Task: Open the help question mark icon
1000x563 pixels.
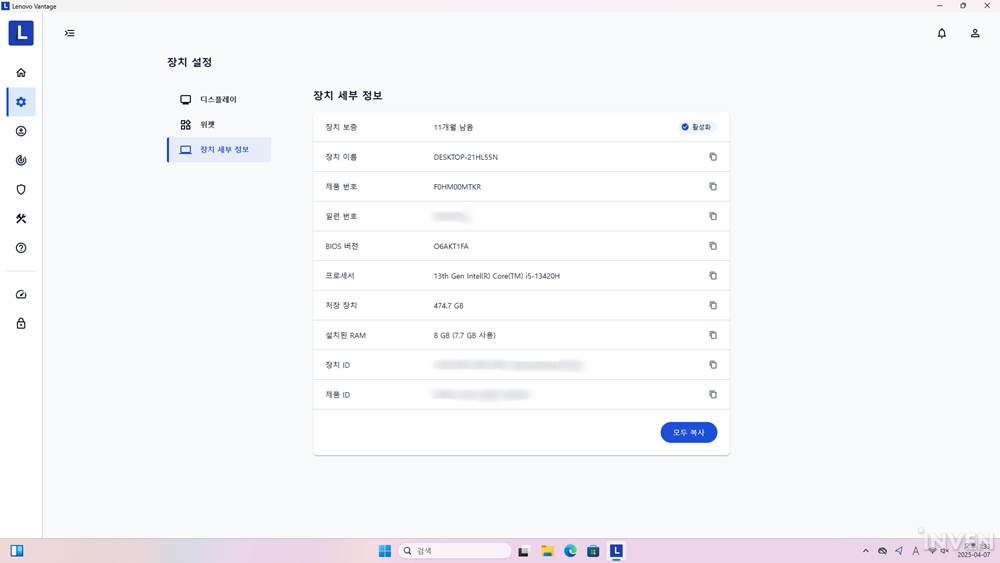Action: pyautogui.click(x=21, y=248)
